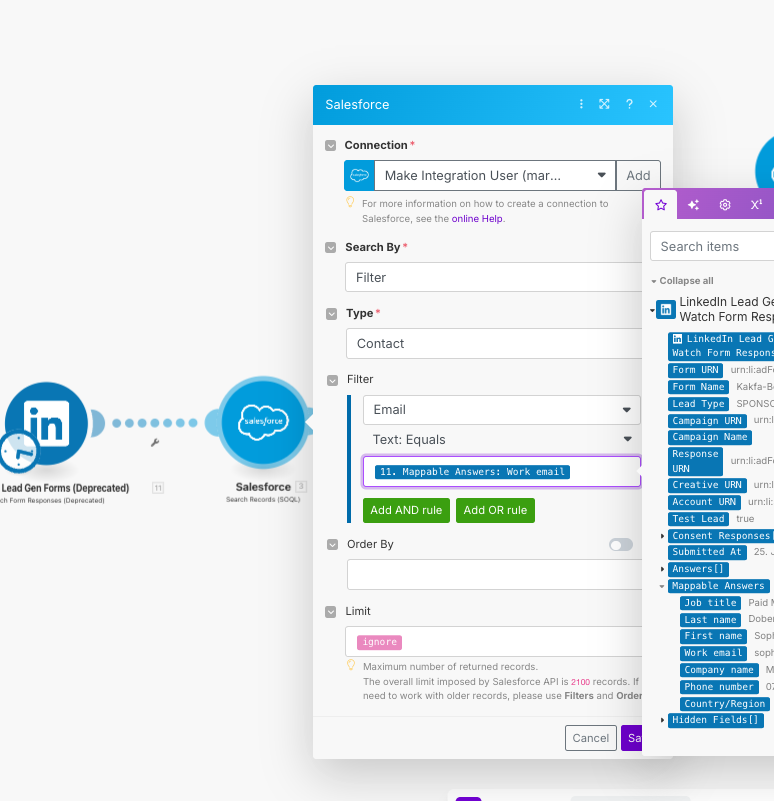Click the lightbulb hint icon under Limit
The width and height of the screenshot is (774, 801).
pos(351,665)
